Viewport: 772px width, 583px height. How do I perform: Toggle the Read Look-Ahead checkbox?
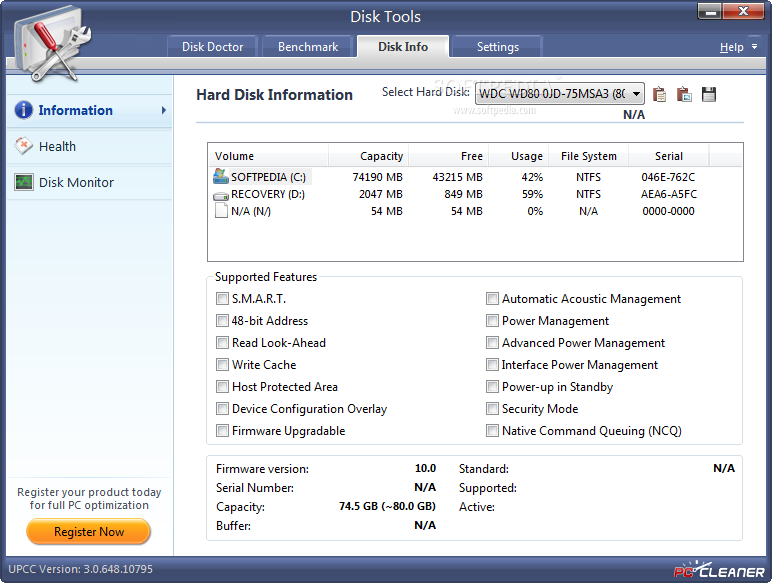click(x=222, y=342)
